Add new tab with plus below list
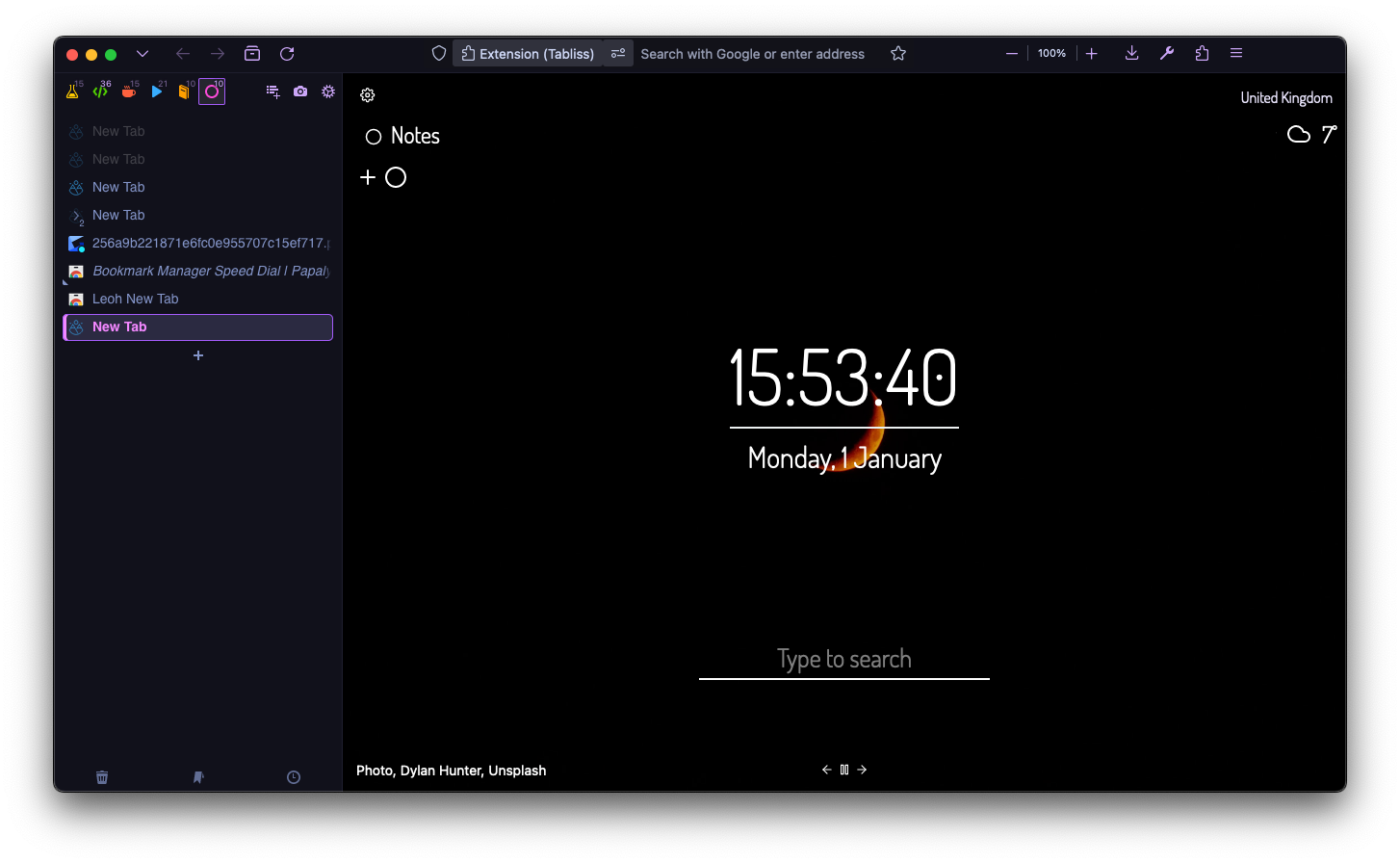This screenshot has width=1400, height=863. click(x=198, y=355)
